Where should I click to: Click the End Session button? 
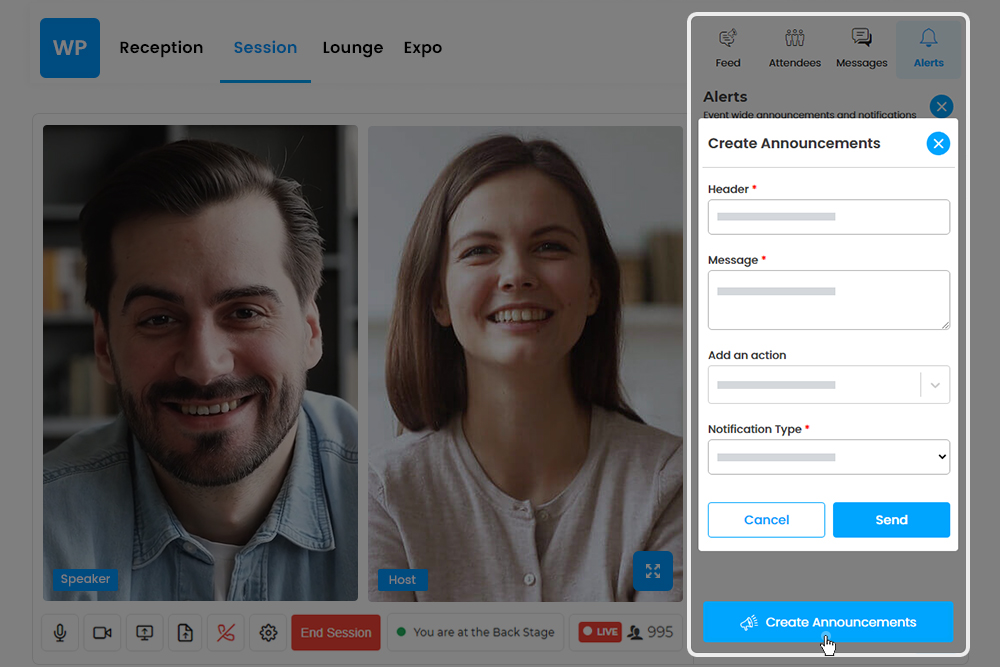(336, 632)
